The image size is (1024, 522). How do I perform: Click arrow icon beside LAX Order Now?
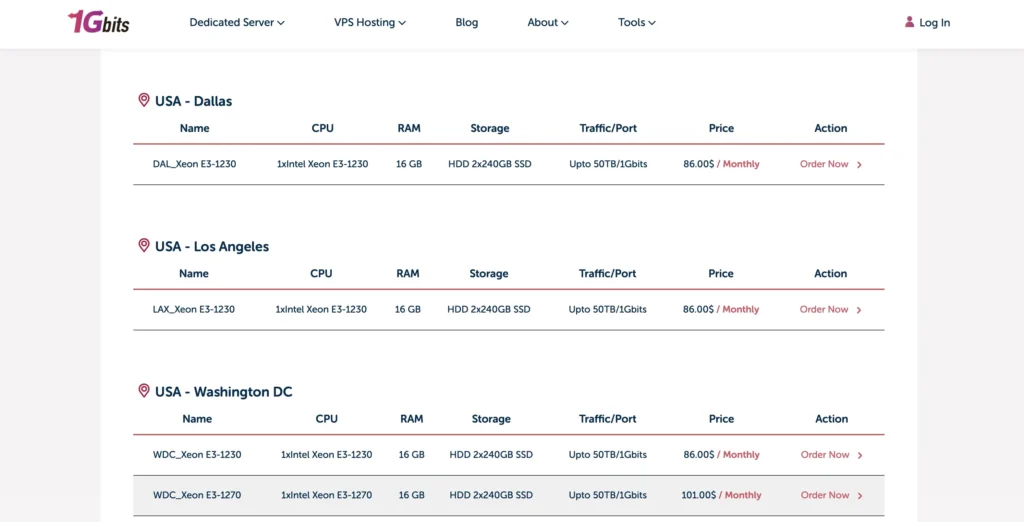860,310
